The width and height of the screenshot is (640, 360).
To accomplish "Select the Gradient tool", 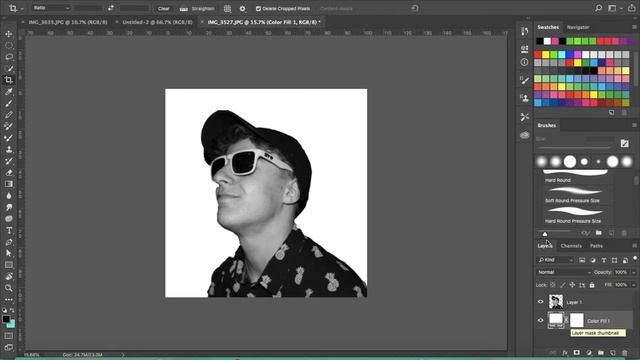I will point(9,184).
